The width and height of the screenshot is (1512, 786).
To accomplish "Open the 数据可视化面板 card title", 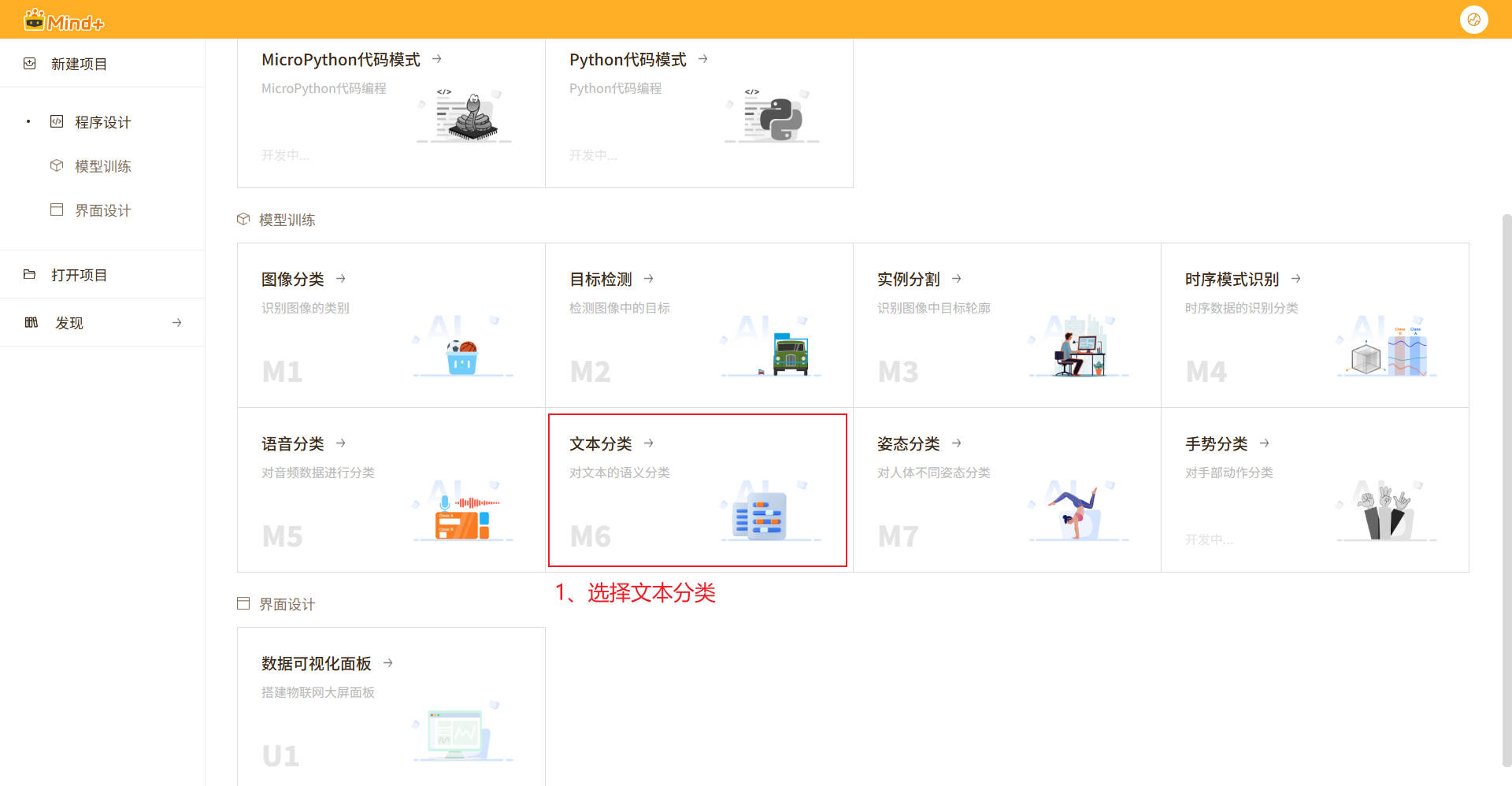I will coord(317,664).
